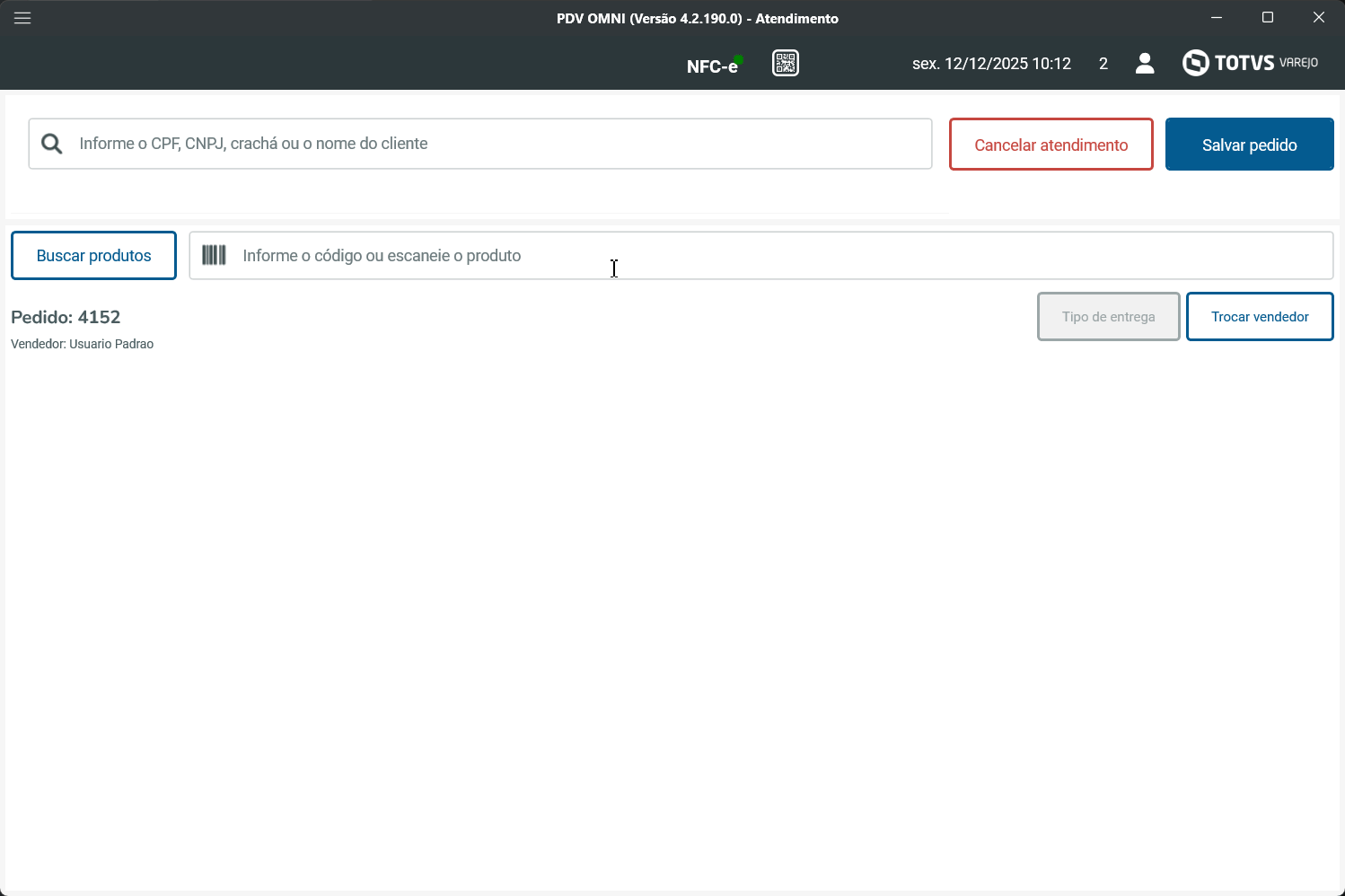The height and width of the screenshot is (896, 1345).
Task: Open the hamburger menu icon
Action: coord(22,18)
